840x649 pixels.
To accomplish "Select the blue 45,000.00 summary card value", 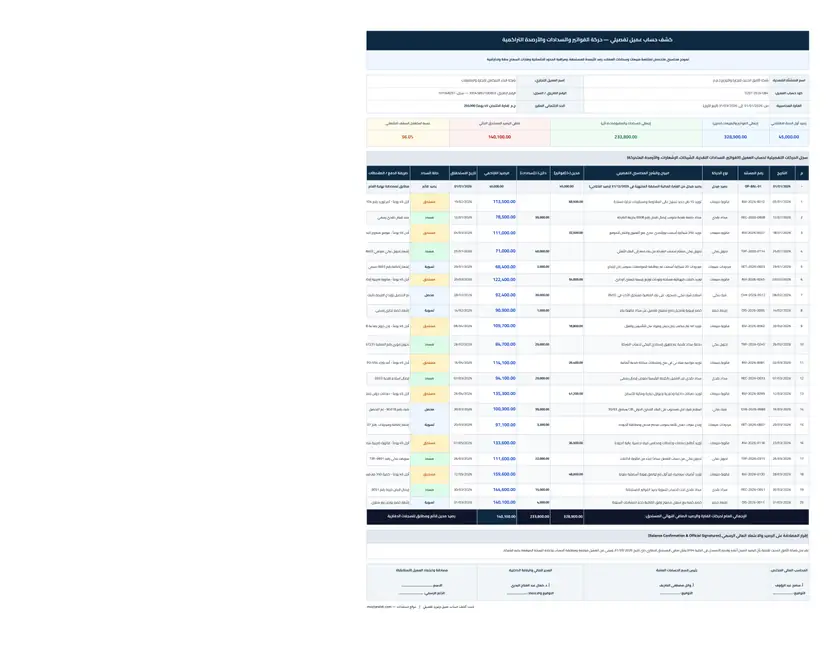I will click(x=789, y=137).
